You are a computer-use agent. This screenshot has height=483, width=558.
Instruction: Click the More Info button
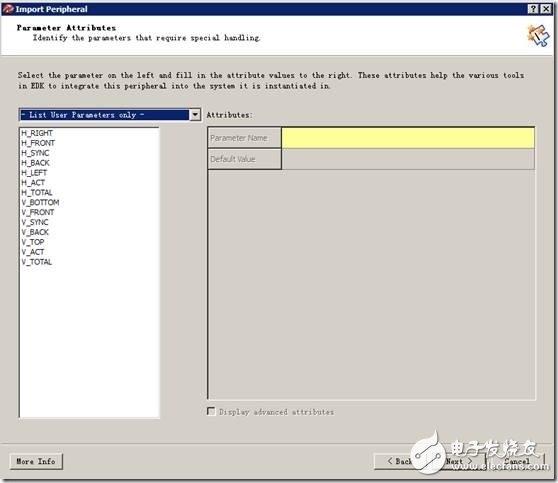pyautogui.click(x=36, y=462)
